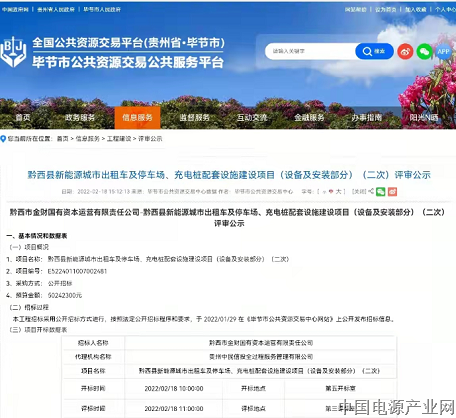Image resolution: width=456 pixels, height=418 pixels.
Task: Click the bold sub-title 评审公示 line
Action: (229, 223)
